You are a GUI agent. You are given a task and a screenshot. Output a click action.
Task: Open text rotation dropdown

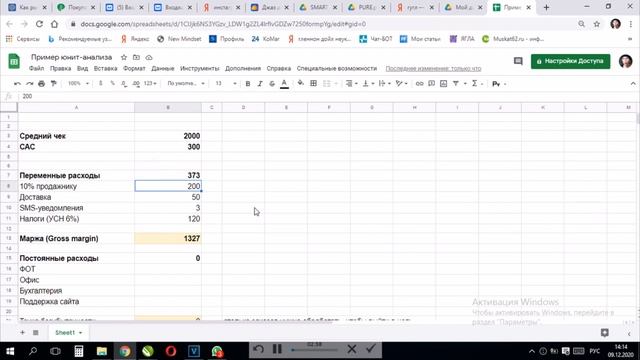[402, 83]
